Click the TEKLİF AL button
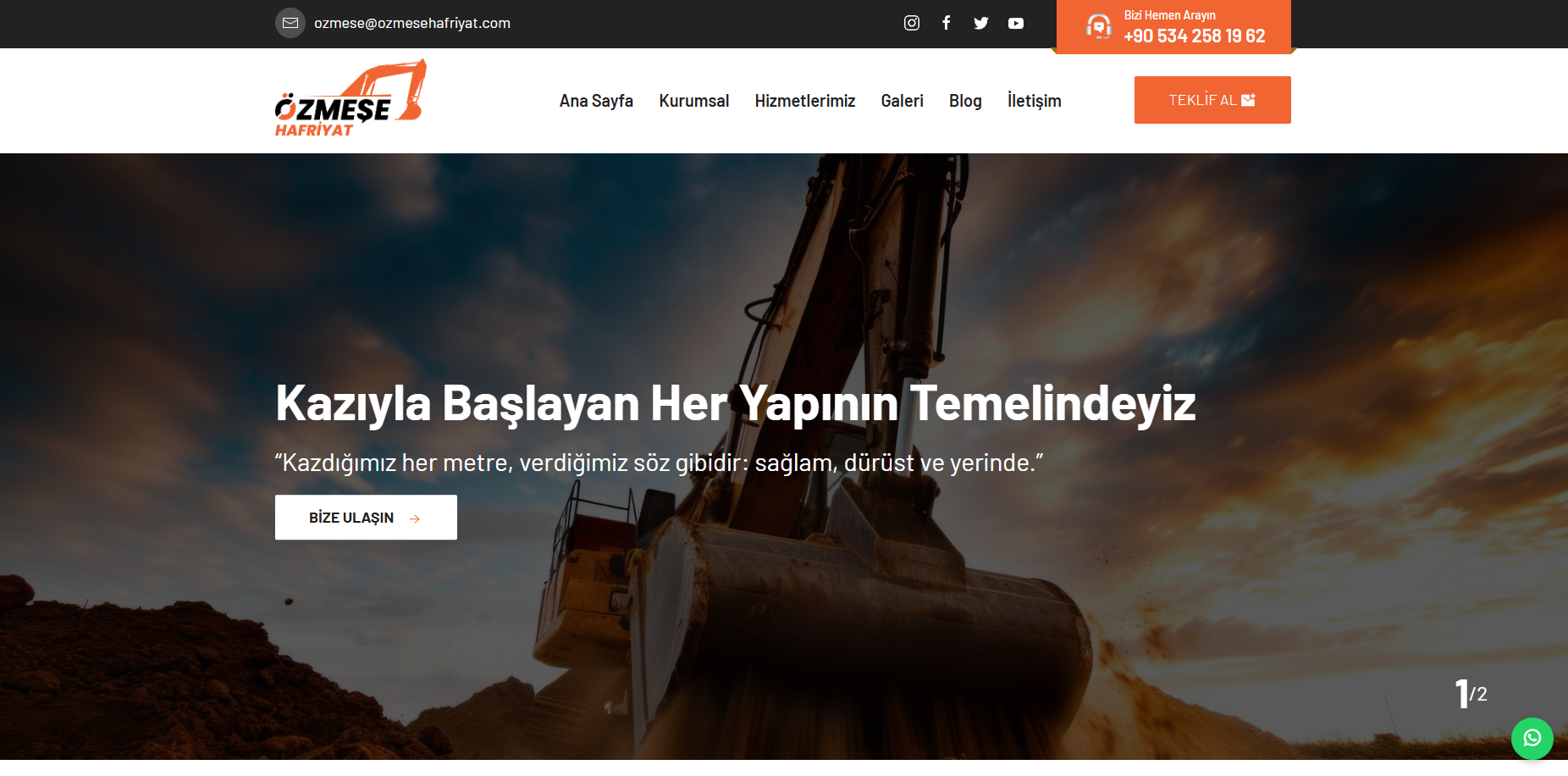 [x=1212, y=99]
